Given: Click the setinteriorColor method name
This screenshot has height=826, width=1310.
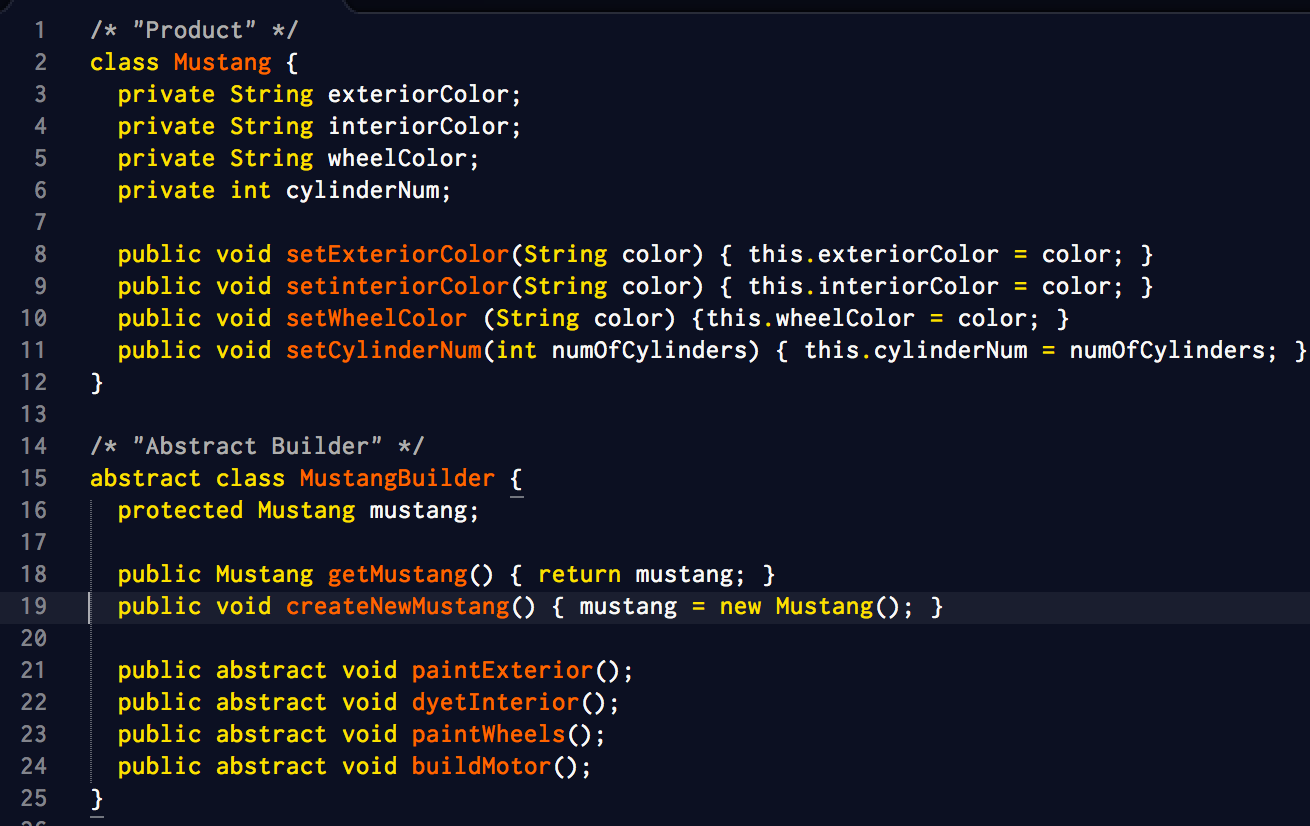Looking at the screenshot, I should tap(398, 286).
